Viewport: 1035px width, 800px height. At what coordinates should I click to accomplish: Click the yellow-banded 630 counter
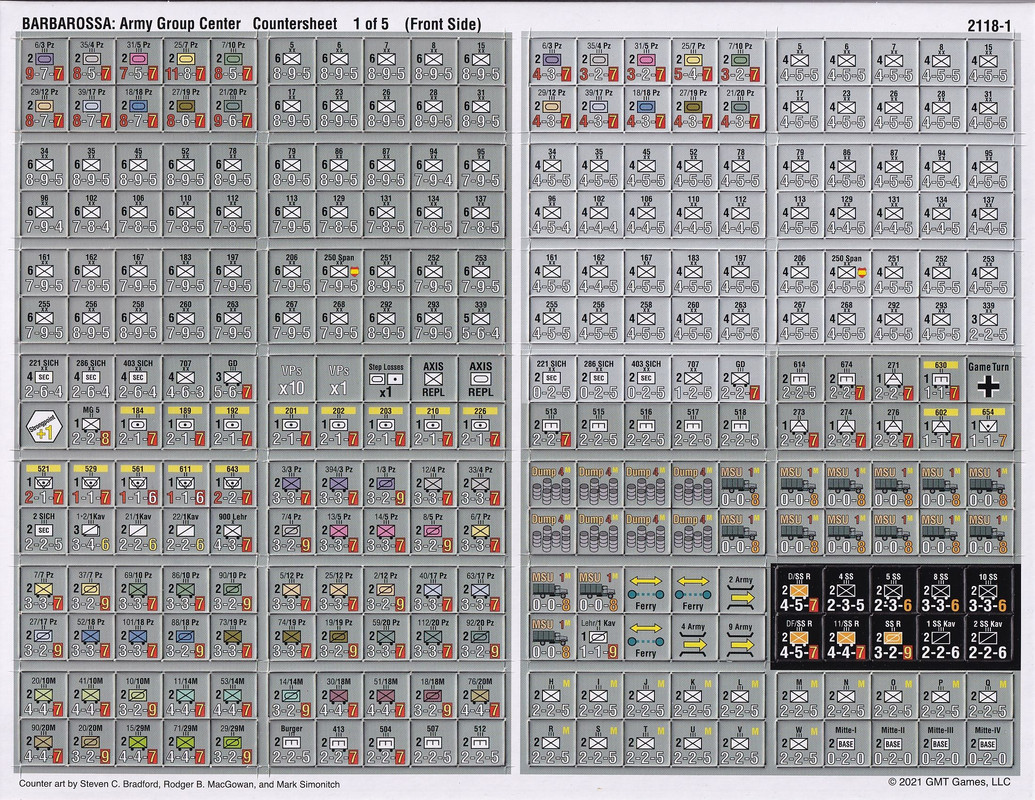click(941, 380)
